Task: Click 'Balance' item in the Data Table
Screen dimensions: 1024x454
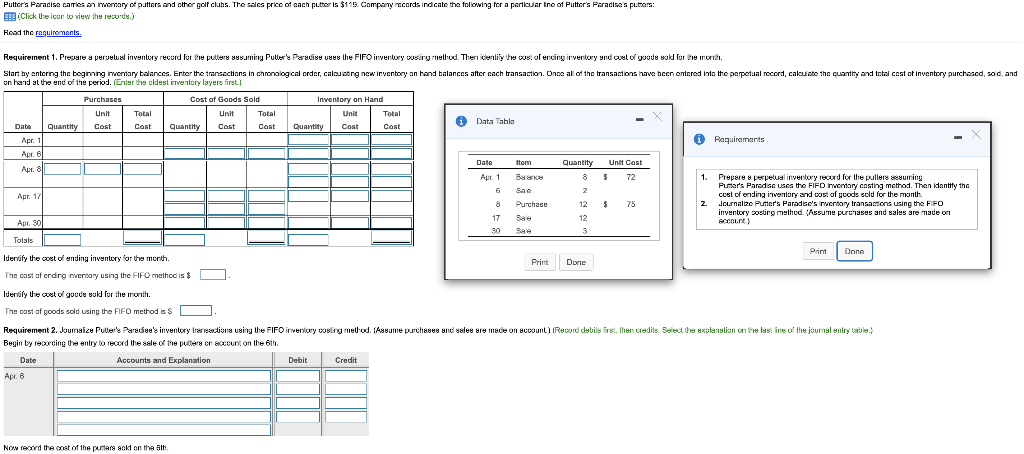Action: coord(529,176)
